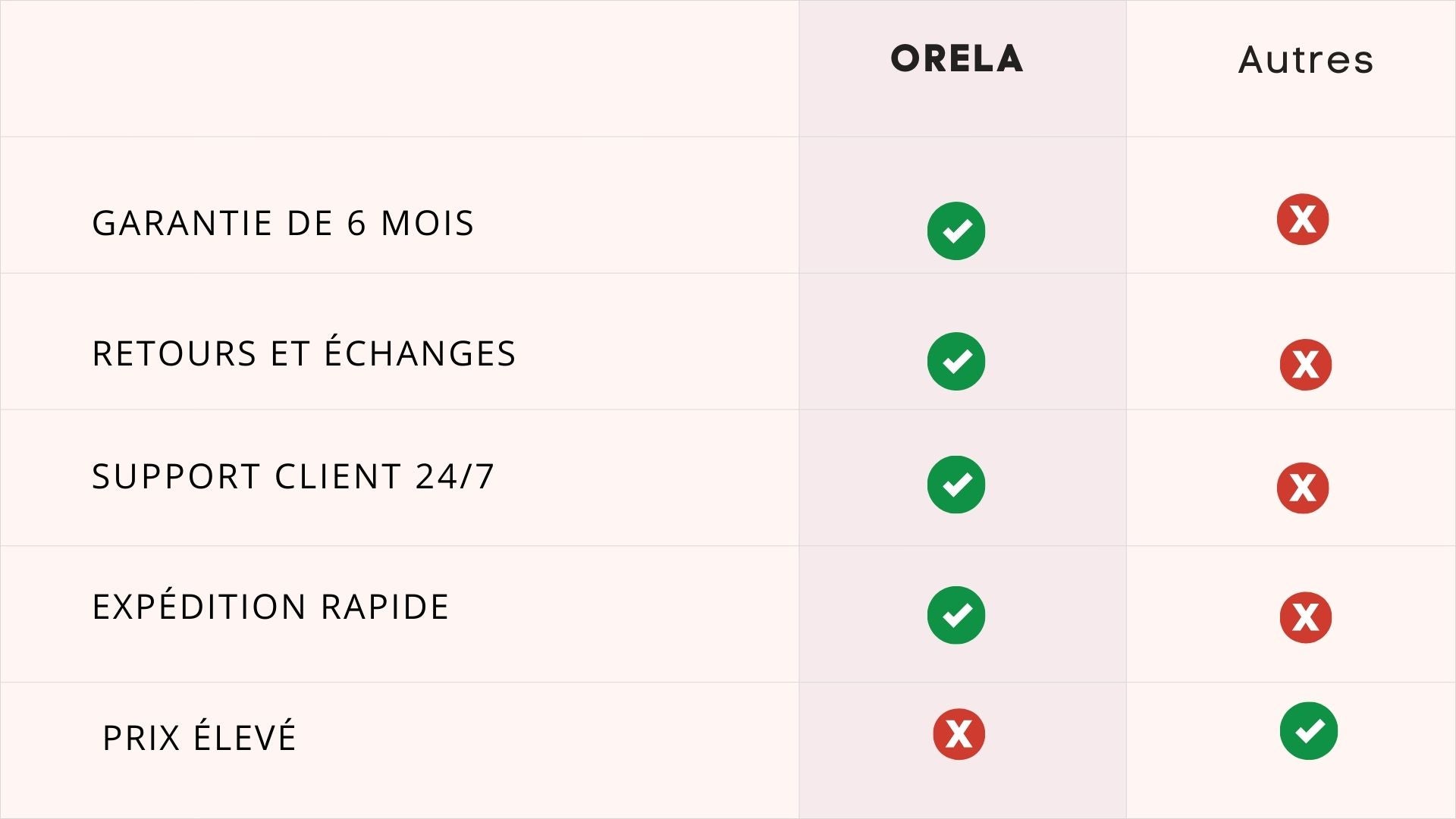Viewport: 1456px width, 819px height.
Task: Click Orela red X for Prix Élevé
Action: click(959, 734)
